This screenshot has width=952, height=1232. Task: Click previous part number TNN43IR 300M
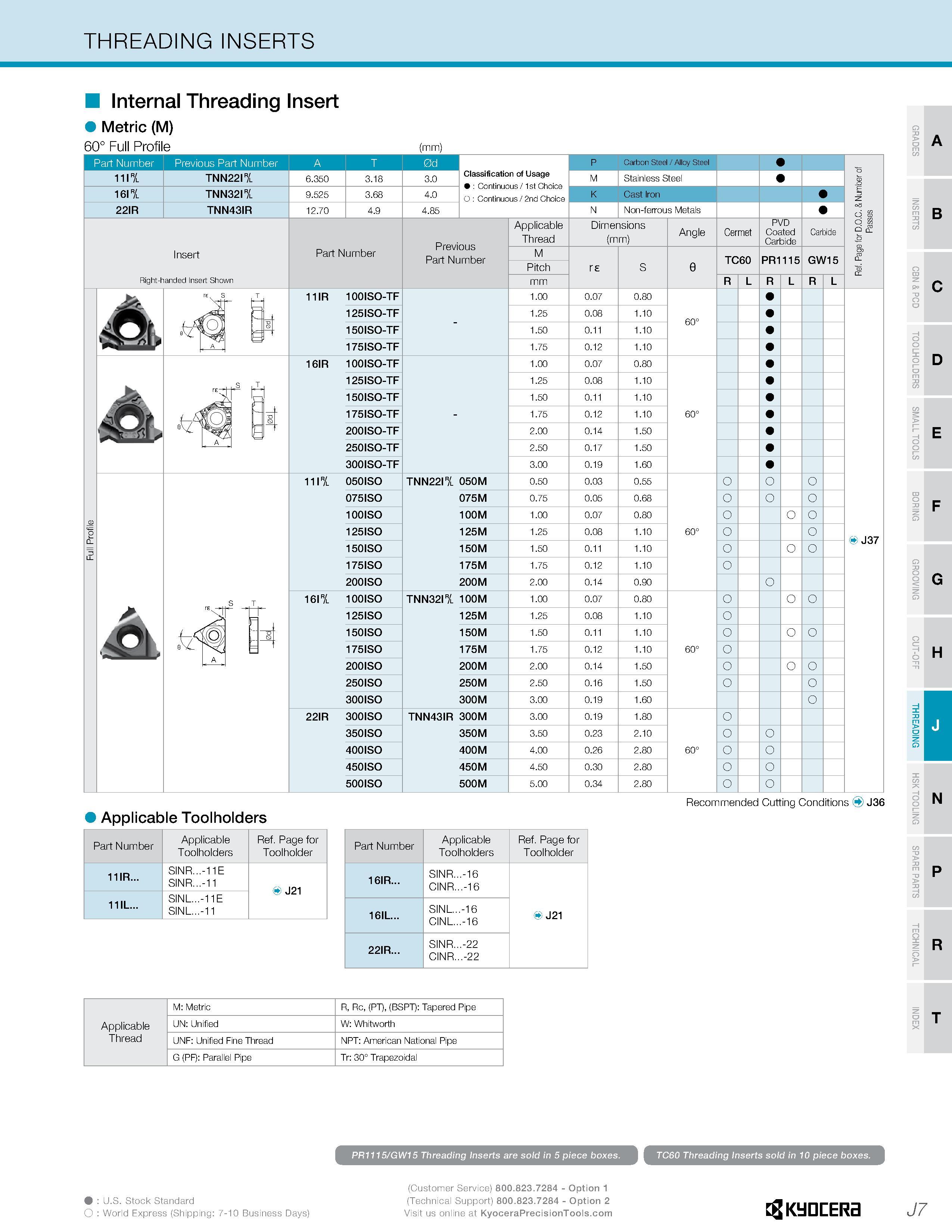[x=447, y=716]
